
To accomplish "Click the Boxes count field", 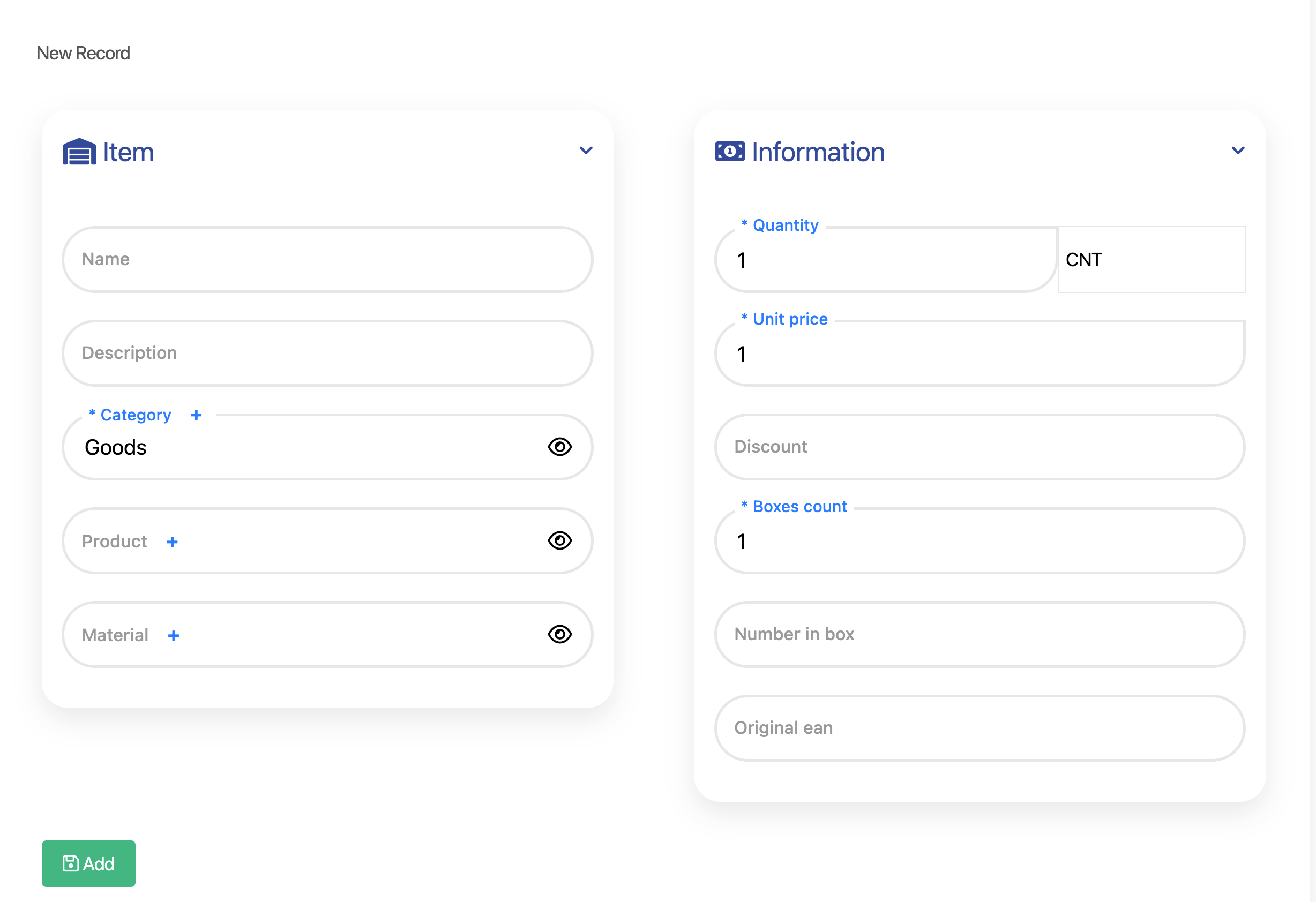I will 979,542.
